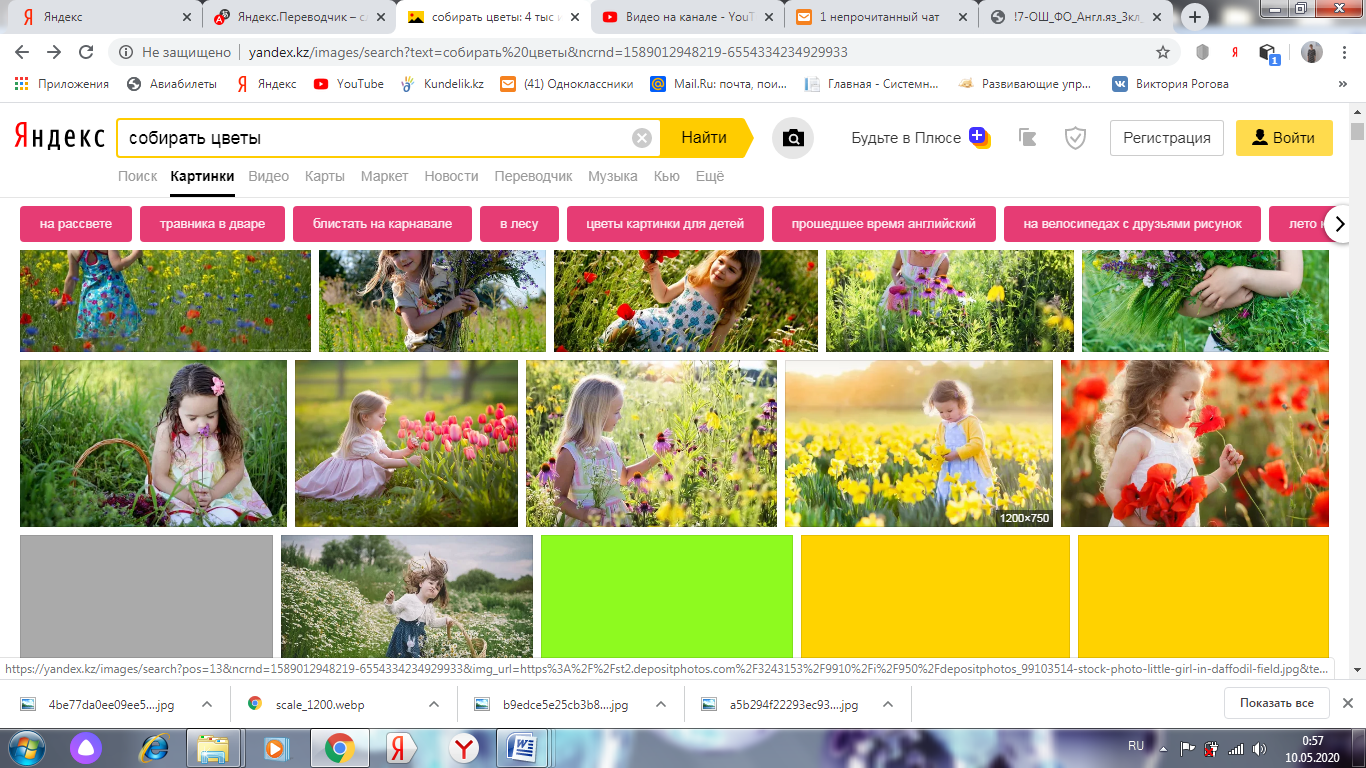Bookmark this page with the star icon
1366x768 pixels.
pos(1162,52)
